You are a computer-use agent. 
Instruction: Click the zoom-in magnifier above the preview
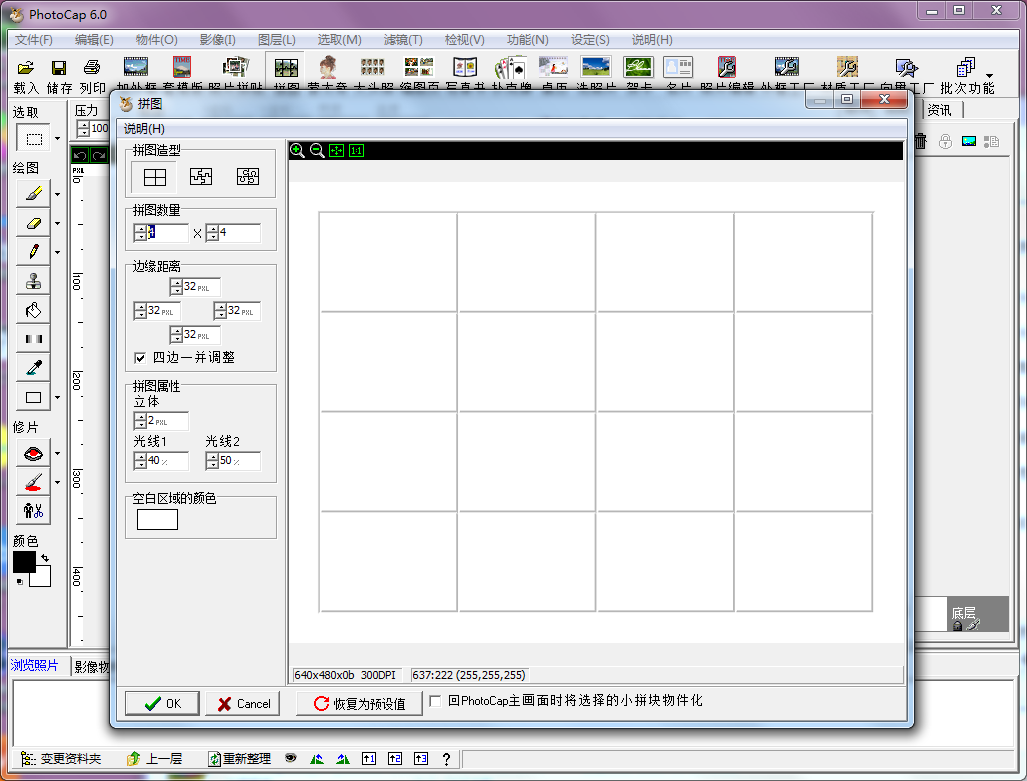tap(298, 151)
